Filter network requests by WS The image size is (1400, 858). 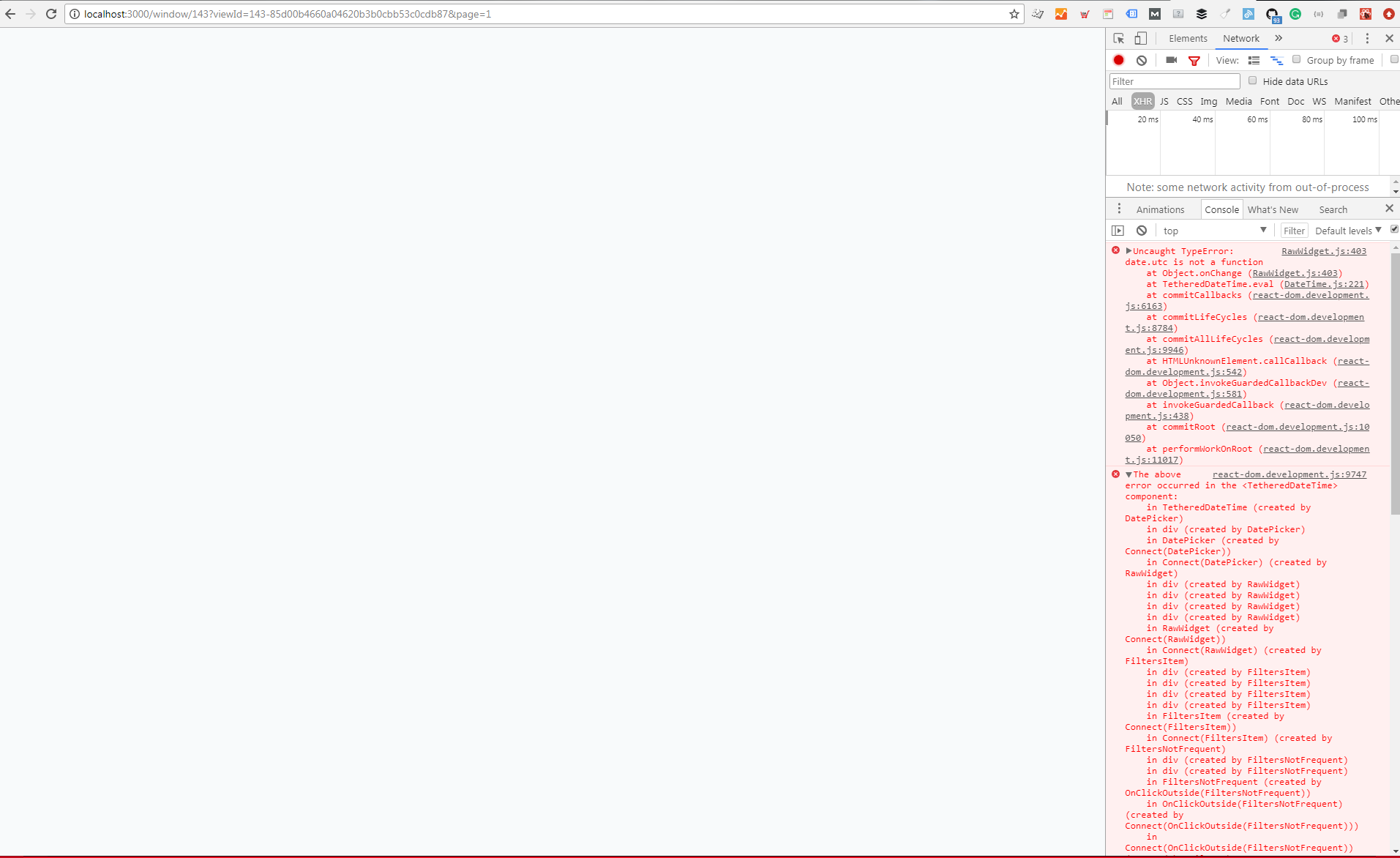pos(1319,101)
